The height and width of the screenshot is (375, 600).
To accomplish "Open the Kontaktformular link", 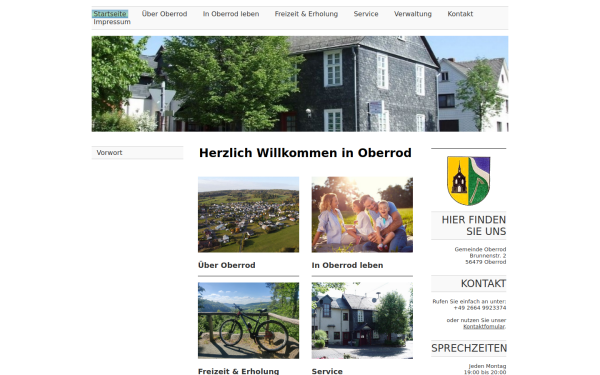I will [484, 326].
